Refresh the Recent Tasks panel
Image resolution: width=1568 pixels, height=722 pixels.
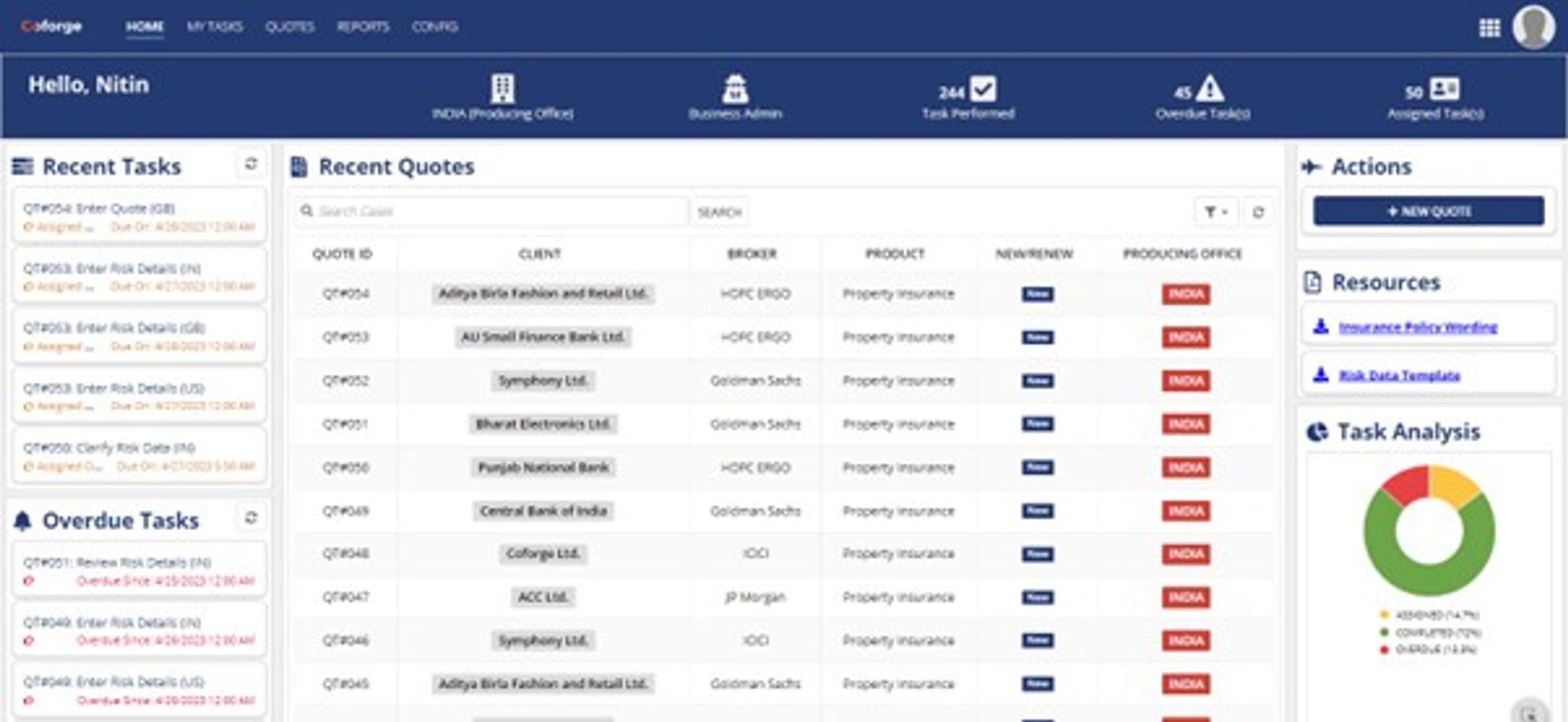tap(250, 164)
